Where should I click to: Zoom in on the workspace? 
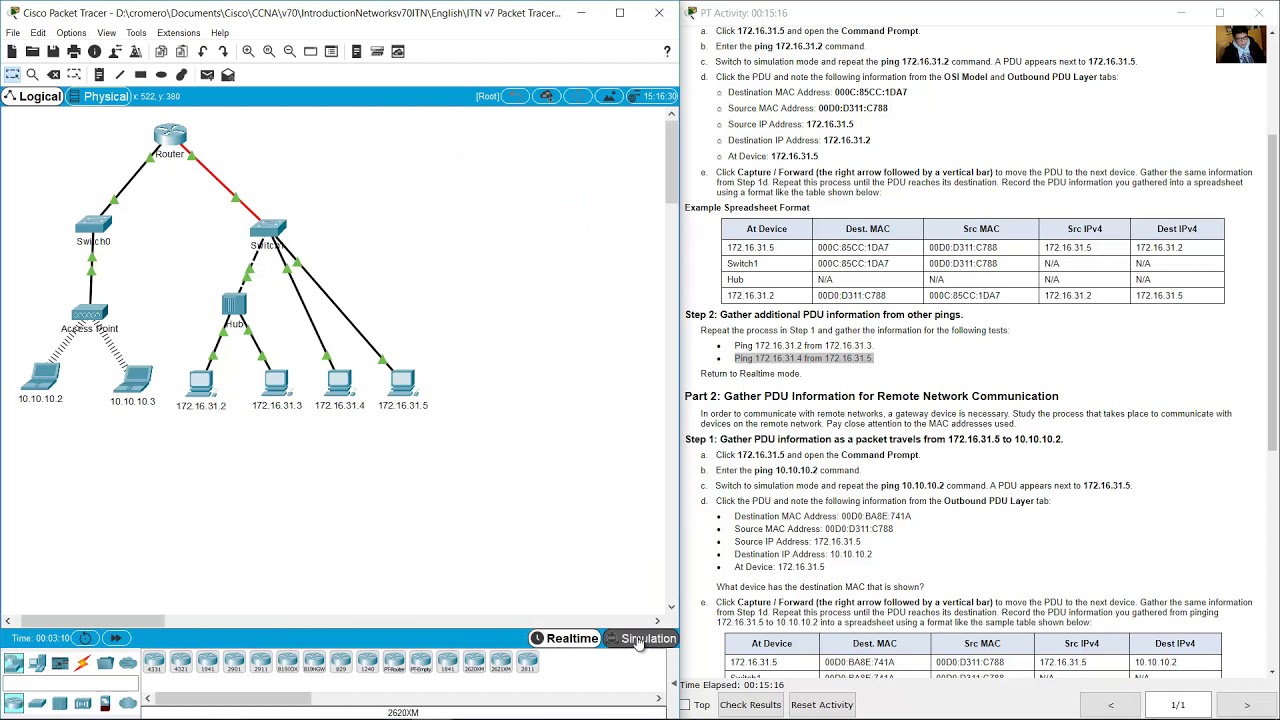[248, 51]
